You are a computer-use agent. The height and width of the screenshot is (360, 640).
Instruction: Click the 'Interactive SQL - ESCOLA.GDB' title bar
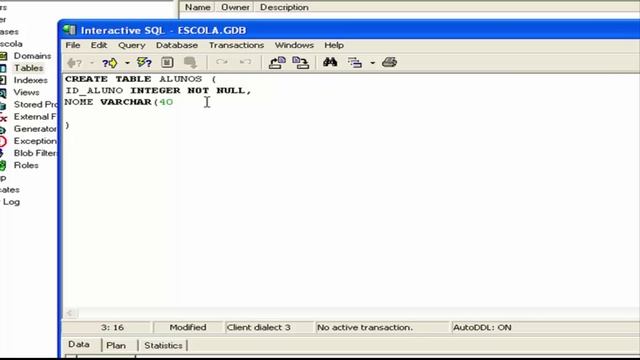tap(351, 30)
